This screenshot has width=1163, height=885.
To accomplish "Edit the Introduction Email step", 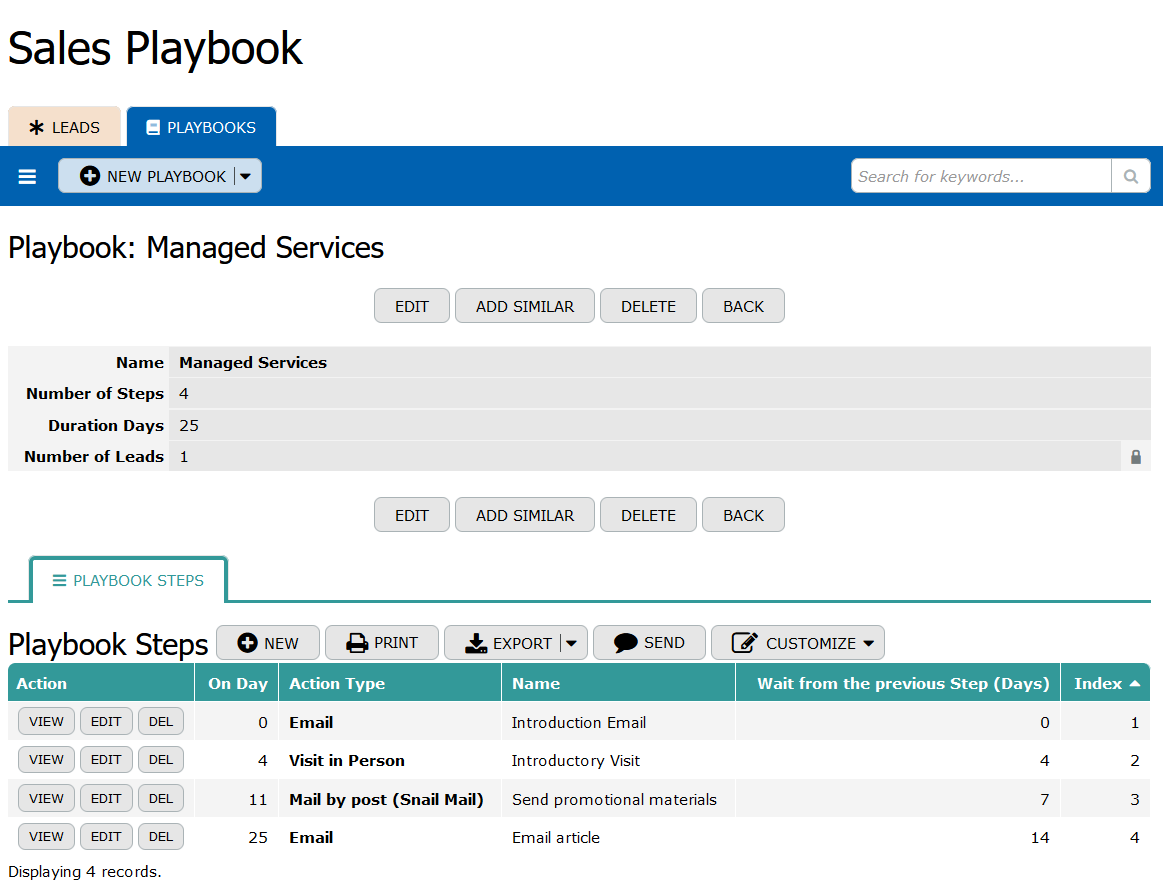I will tap(106, 722).
